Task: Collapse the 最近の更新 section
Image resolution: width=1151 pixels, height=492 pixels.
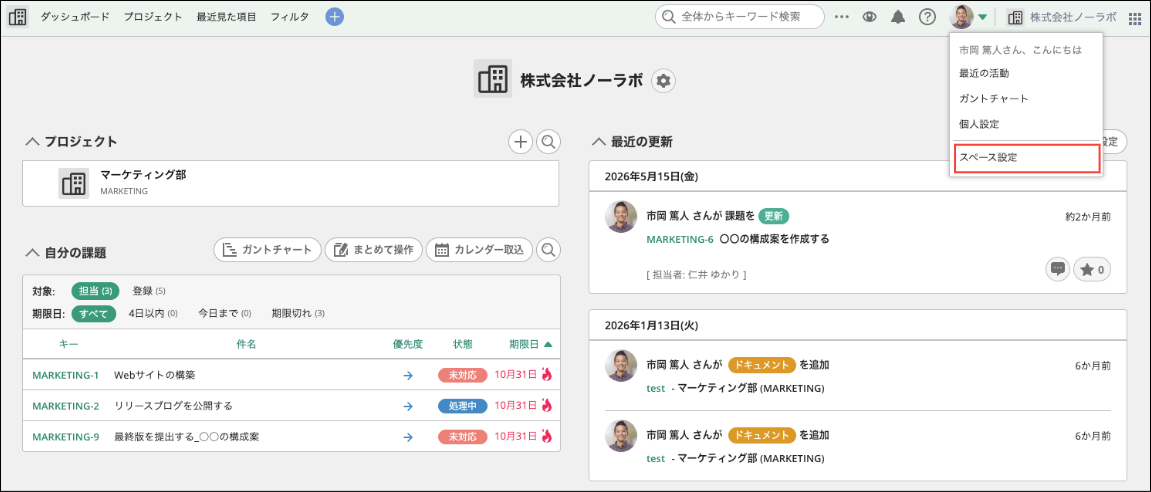Action: (598, 142)
